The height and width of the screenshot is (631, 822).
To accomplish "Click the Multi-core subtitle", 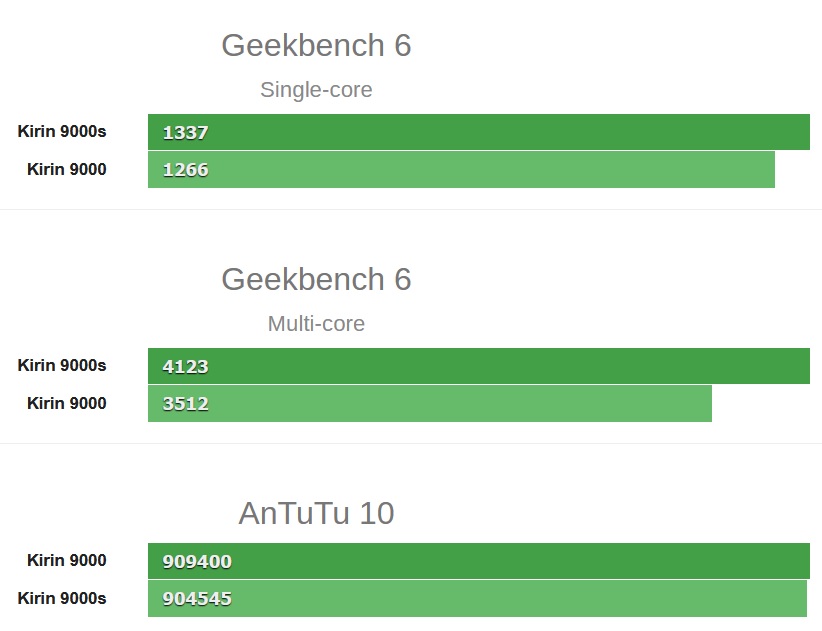I will coord(316,323).
